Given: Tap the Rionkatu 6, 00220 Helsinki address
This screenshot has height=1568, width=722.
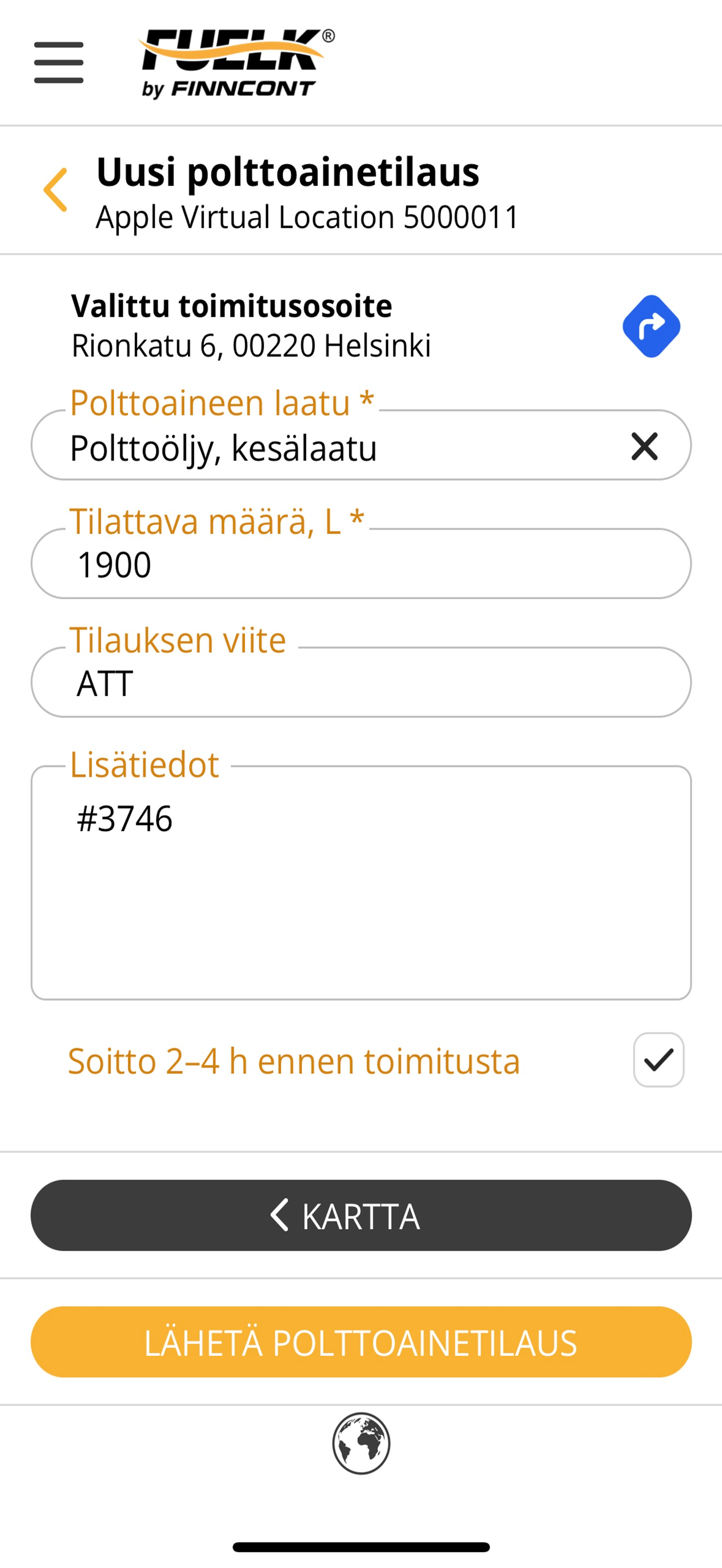Looking at the screenshot, I should (x=252, y=346).
